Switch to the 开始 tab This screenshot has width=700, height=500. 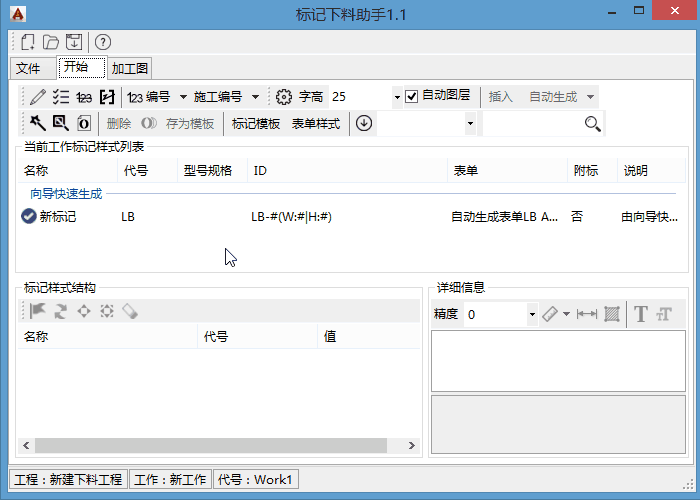(82, 67)
